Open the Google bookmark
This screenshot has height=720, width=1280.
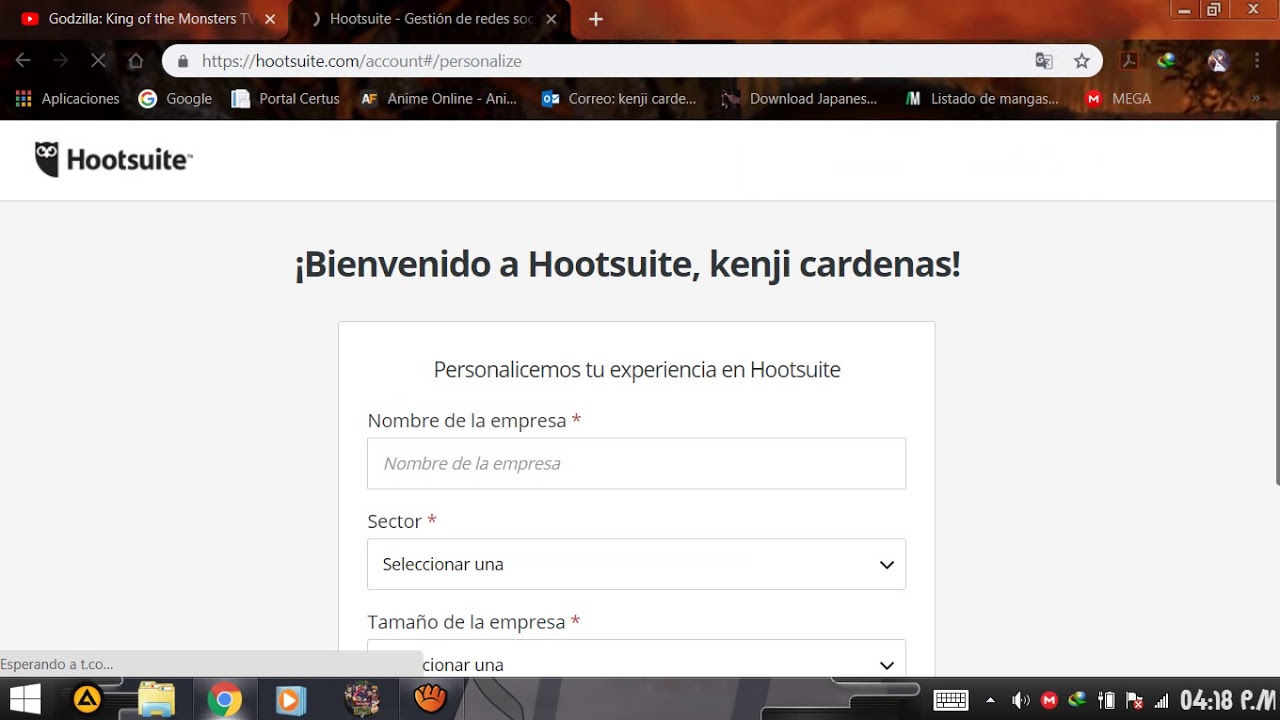point(175,99)
